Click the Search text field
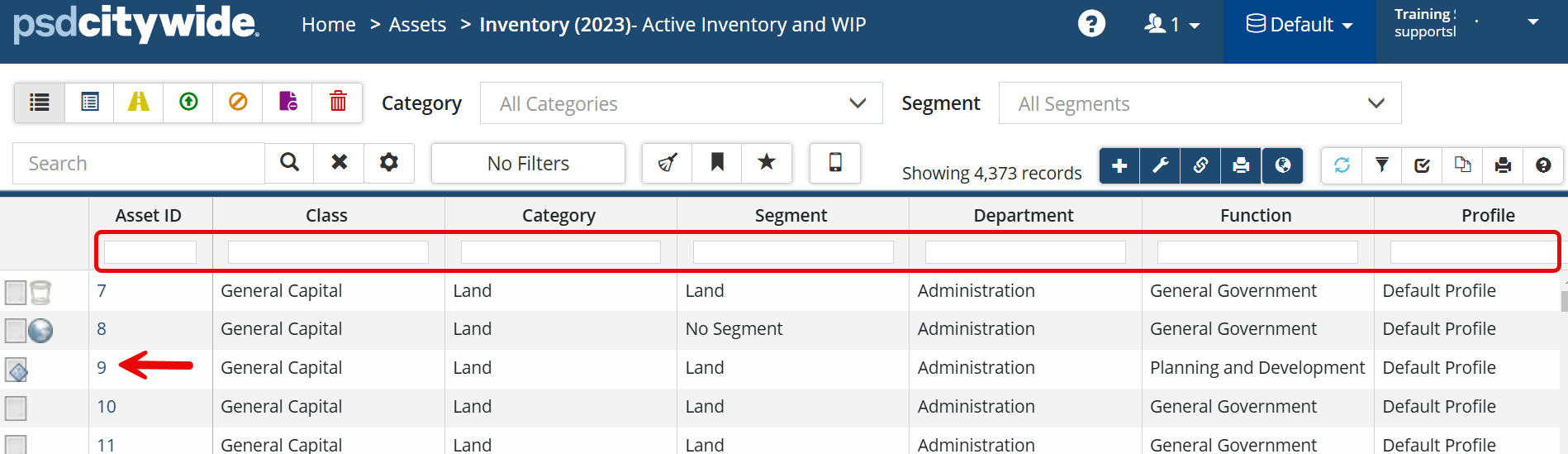The height and width of the screenshot is (454, 1568). point(139,163)
